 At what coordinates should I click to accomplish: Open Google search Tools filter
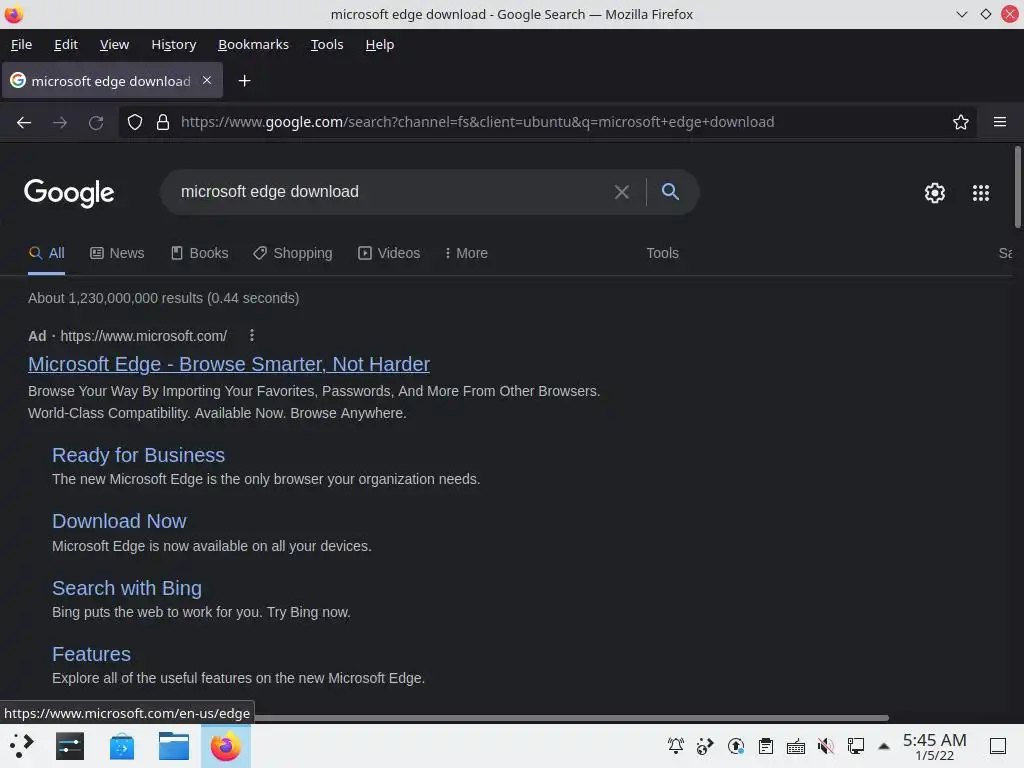(662, 253)
